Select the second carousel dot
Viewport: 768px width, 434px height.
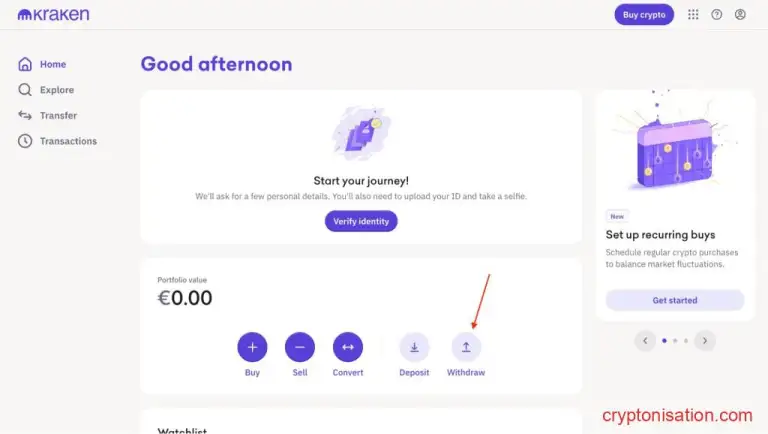(675, 340)
